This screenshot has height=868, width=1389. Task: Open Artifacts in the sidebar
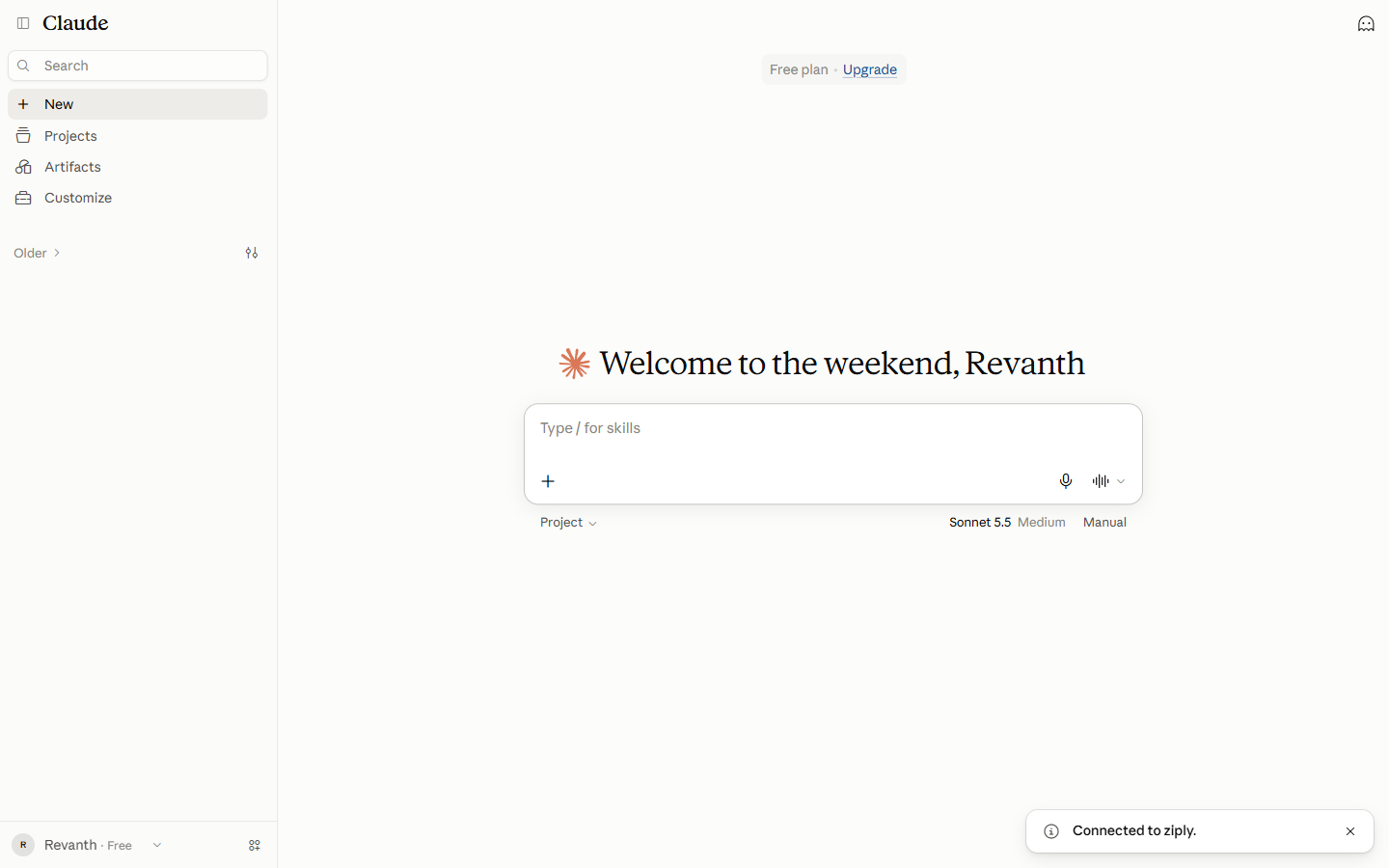[x=138, y=167]
